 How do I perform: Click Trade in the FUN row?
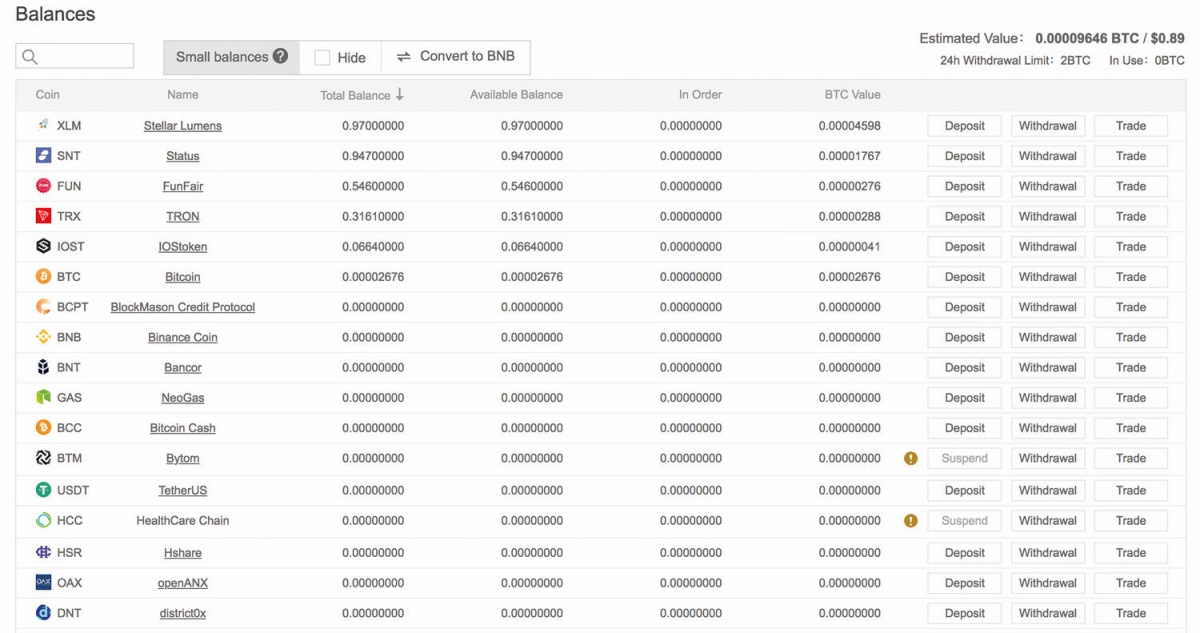1131,186
